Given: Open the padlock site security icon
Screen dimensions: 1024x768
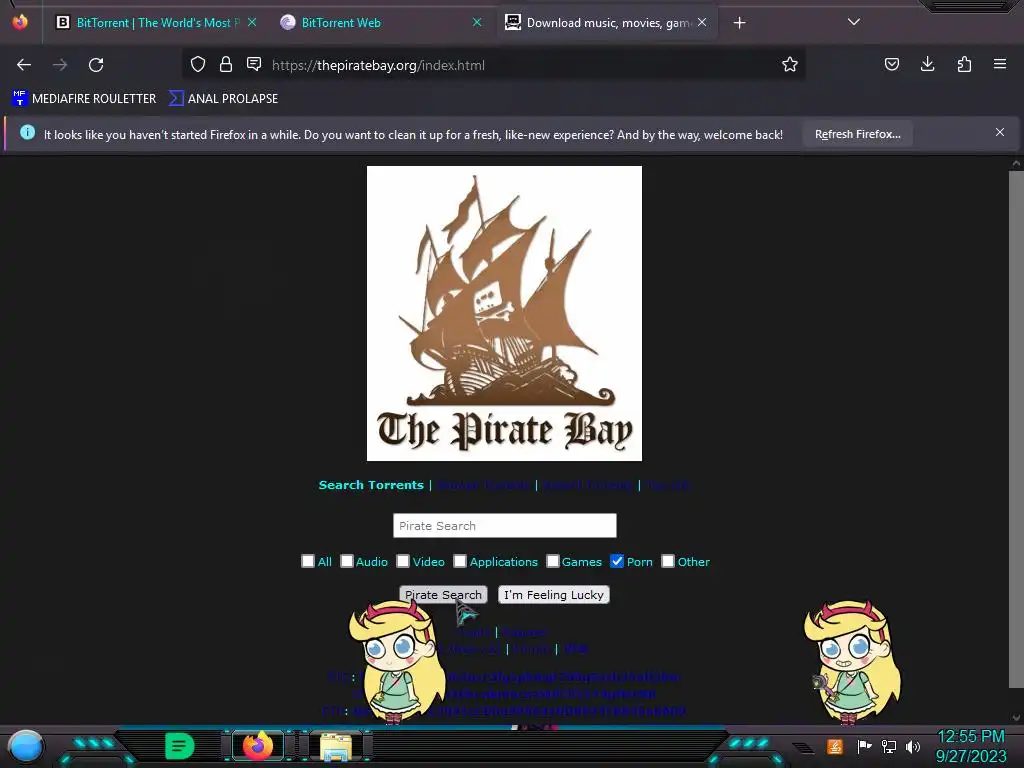Looking at the screenshot, I should click(x=226, y=64).
